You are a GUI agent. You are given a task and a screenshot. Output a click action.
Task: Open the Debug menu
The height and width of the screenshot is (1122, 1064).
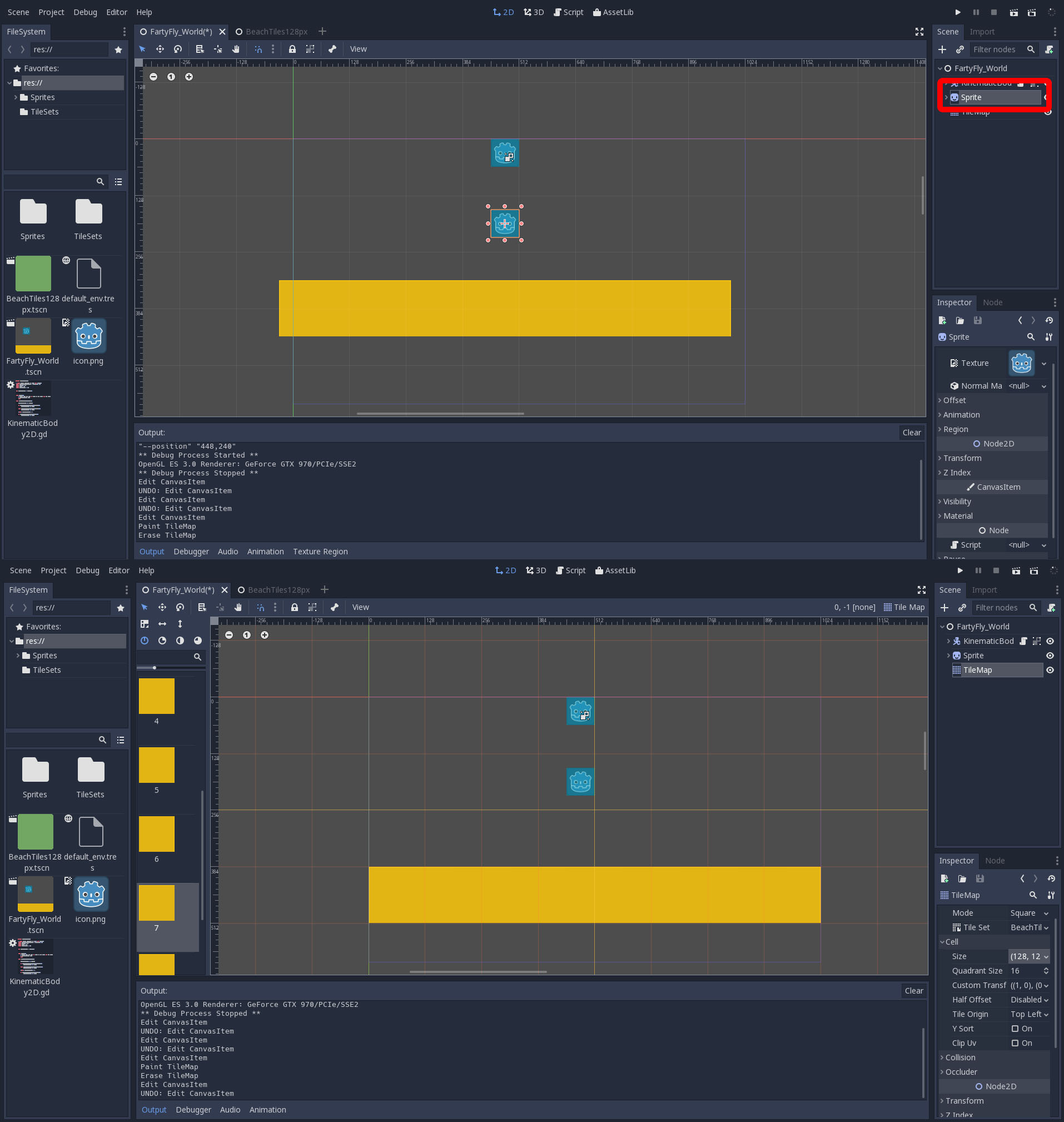[85, 12]
